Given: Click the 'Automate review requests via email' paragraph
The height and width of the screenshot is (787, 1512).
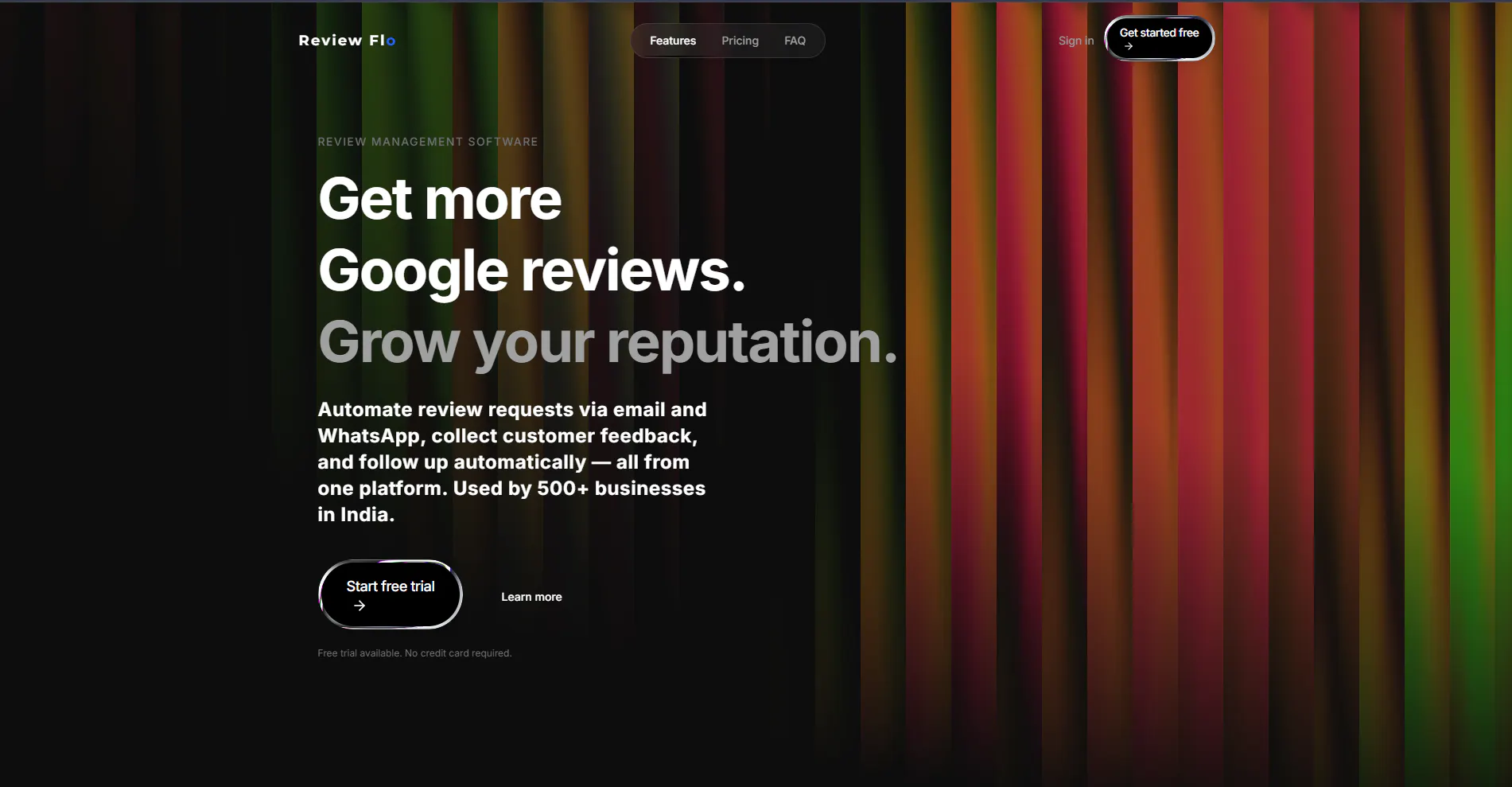Looking at the screenshot, I should (x=512, y=462).
